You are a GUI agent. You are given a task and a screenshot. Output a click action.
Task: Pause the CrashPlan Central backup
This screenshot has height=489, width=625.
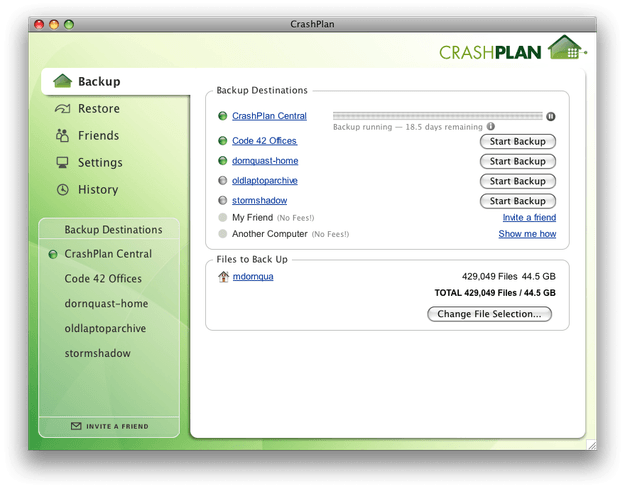point(551,116)
